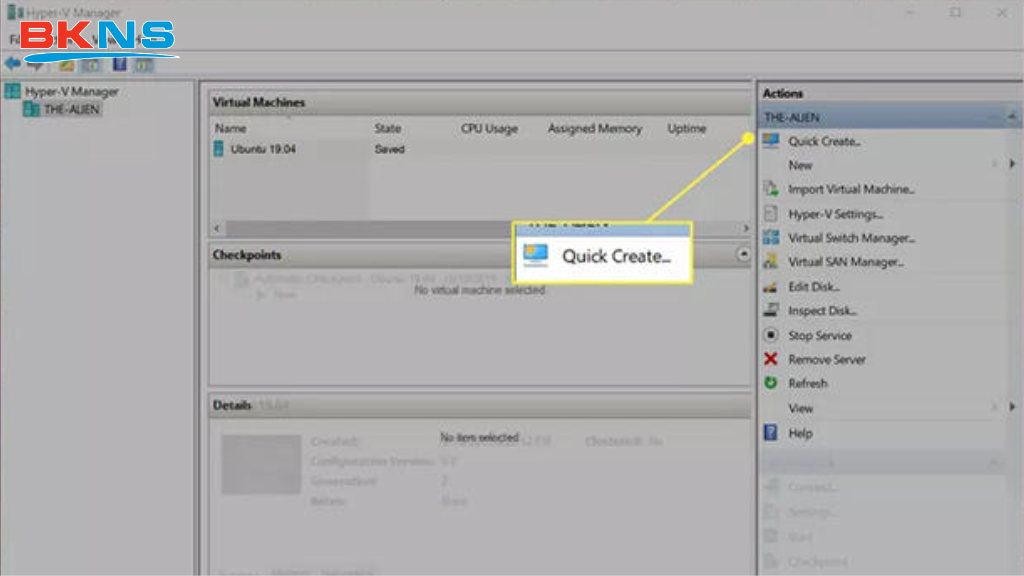Open the File menu

click(16, 38)
